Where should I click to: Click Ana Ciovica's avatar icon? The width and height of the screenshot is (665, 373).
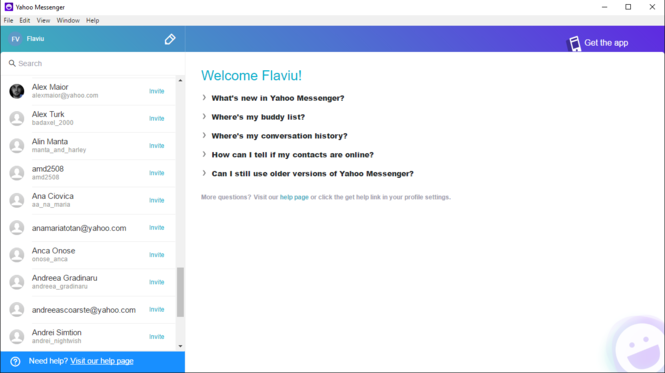click(17, 200)
